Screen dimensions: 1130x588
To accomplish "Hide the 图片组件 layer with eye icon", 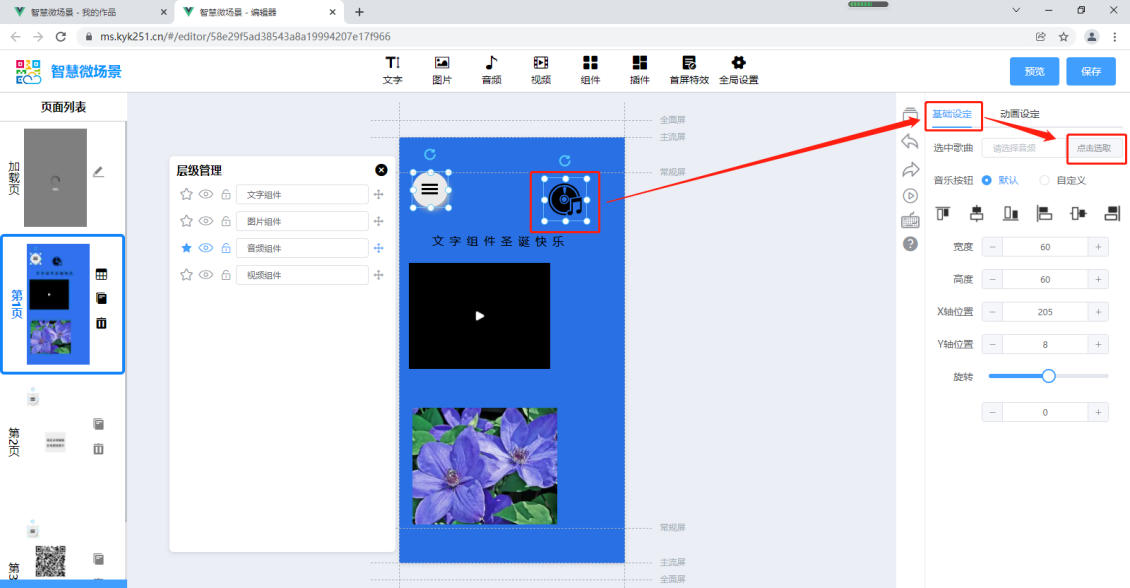I will coord(206,221).
